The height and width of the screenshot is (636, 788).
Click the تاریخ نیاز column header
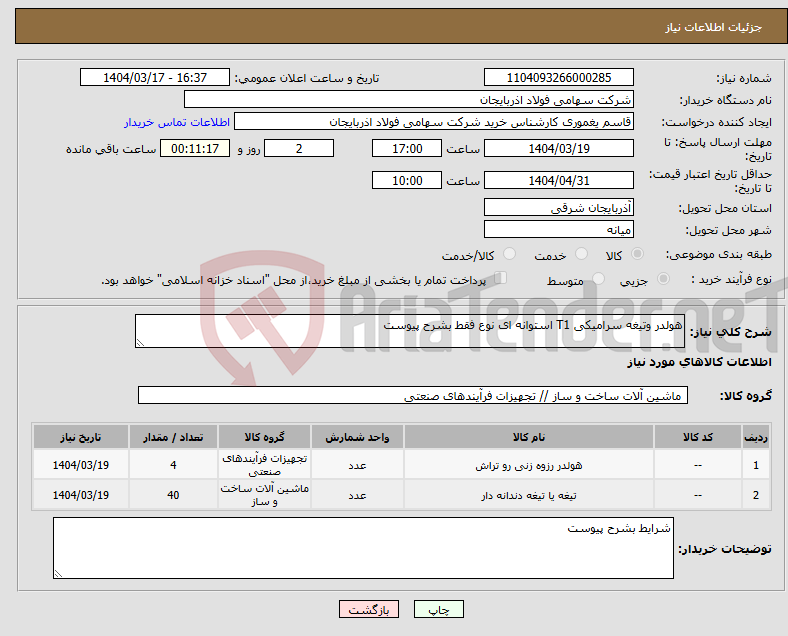coord(80,437)
